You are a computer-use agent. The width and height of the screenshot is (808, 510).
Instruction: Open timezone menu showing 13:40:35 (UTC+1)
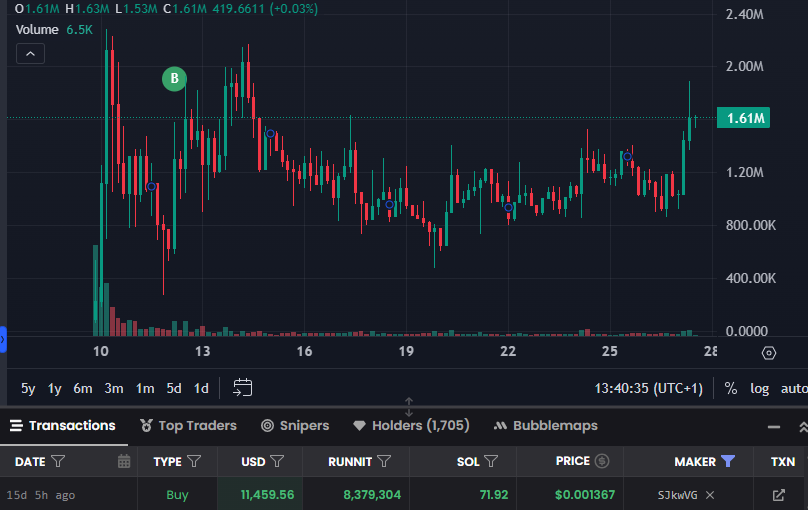(x=649, y=388)
